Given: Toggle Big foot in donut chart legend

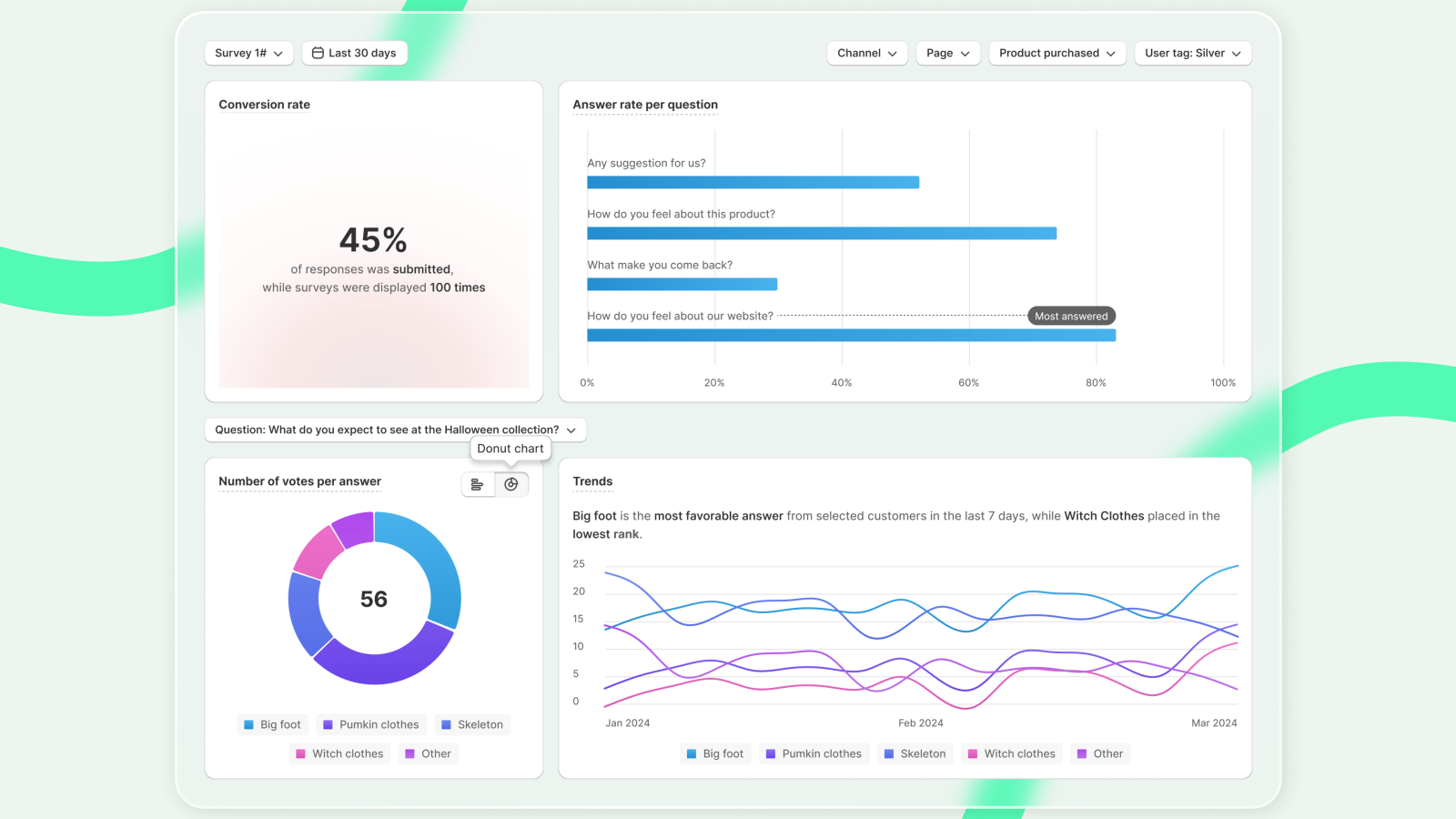Looking at the screenshot, I should 271,724.
